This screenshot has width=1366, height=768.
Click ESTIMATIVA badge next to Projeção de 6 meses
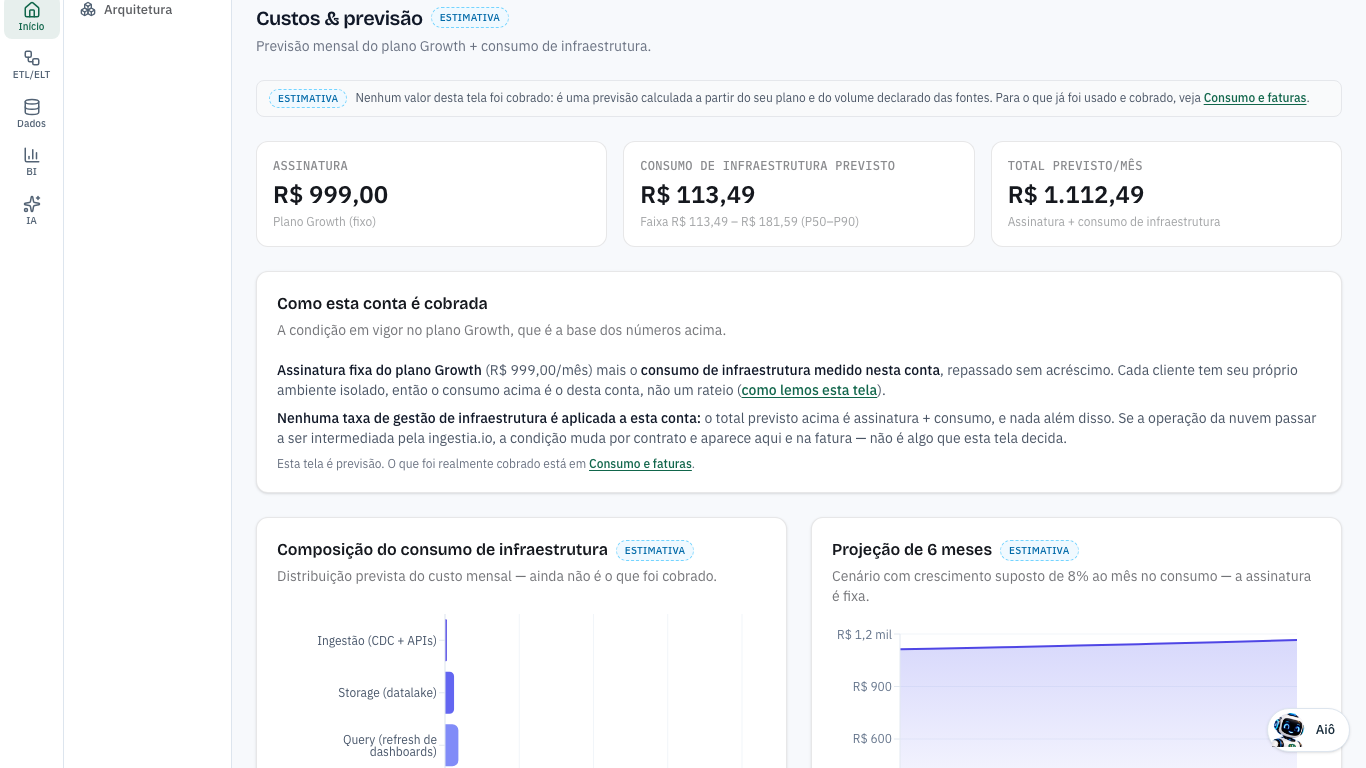pos(1039,550)
